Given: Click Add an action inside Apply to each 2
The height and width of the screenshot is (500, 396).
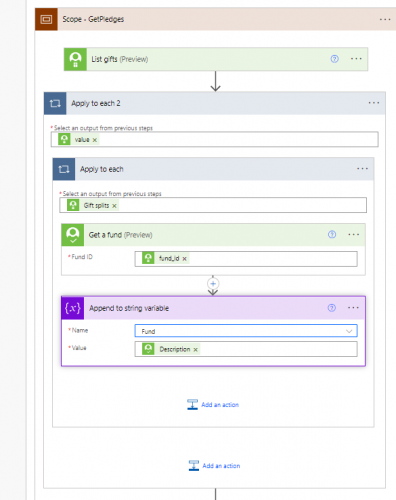Looking at the screenshot, I should [214, 466].
